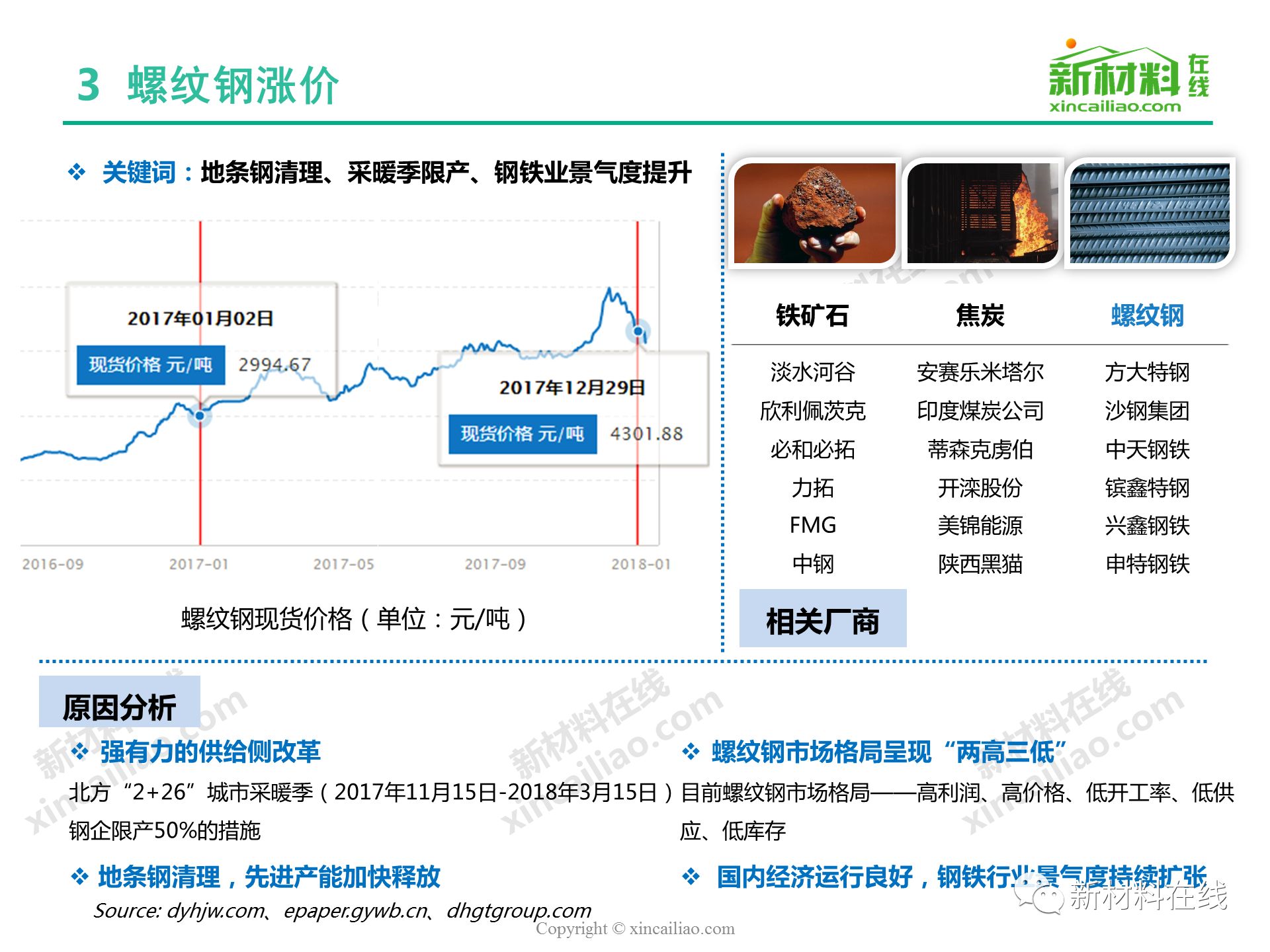The image size is (1270, 952).
Task: Select the vendor 兴鑫钢铁
Action: pos(1148,526)
